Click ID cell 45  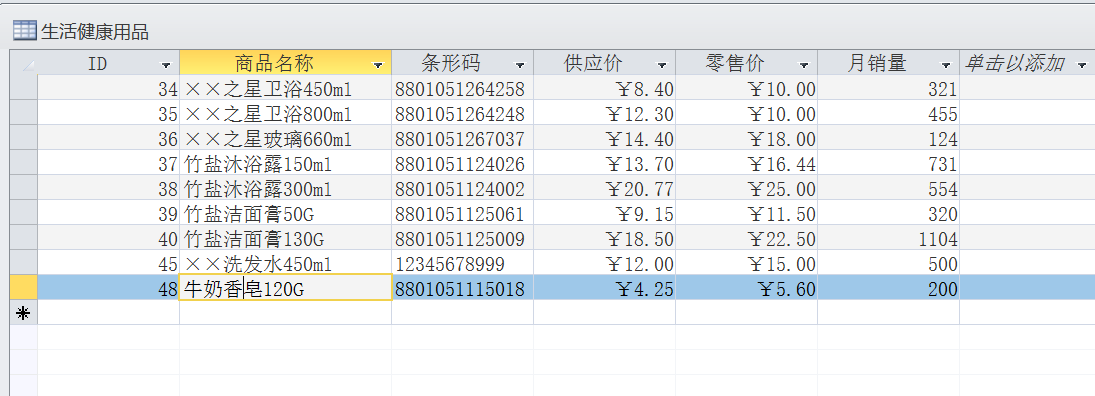(108, 263)
